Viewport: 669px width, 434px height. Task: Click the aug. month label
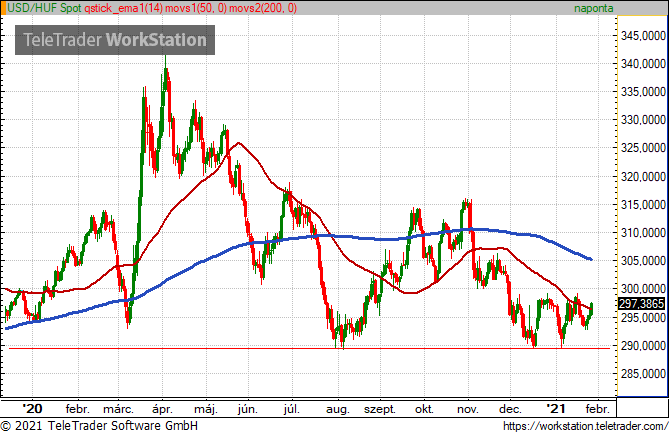tap(338, 410)
